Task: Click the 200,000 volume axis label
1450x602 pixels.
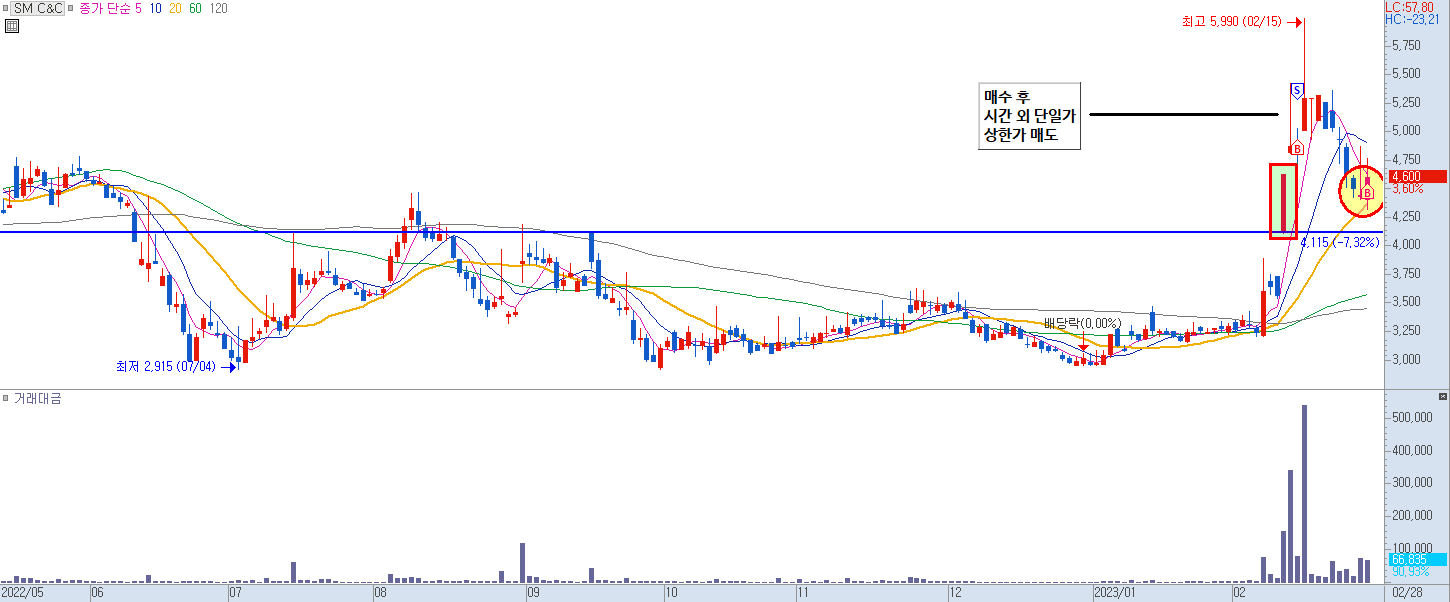Action: [x=1411, y=515]
